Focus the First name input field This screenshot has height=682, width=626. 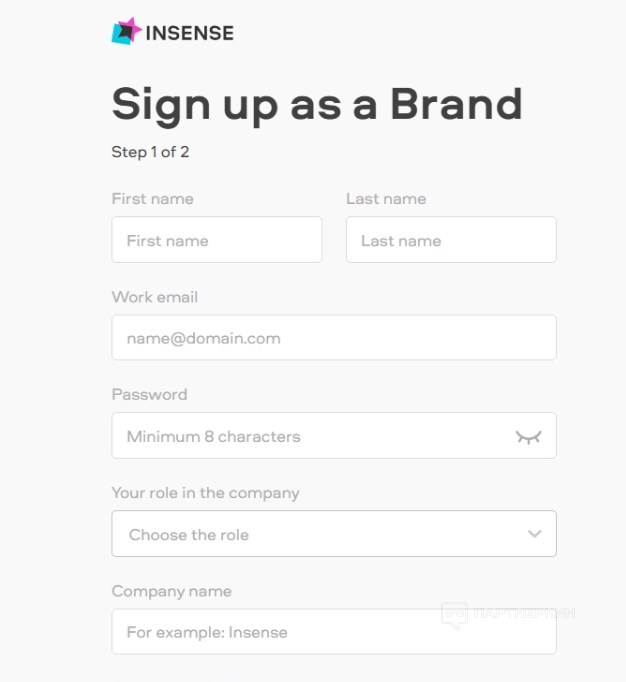[217, 240]
